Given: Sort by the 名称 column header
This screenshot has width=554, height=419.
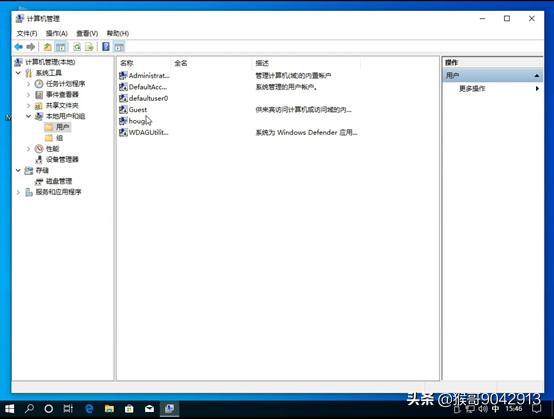Looking at the screenshot, I should click(144, 63).
